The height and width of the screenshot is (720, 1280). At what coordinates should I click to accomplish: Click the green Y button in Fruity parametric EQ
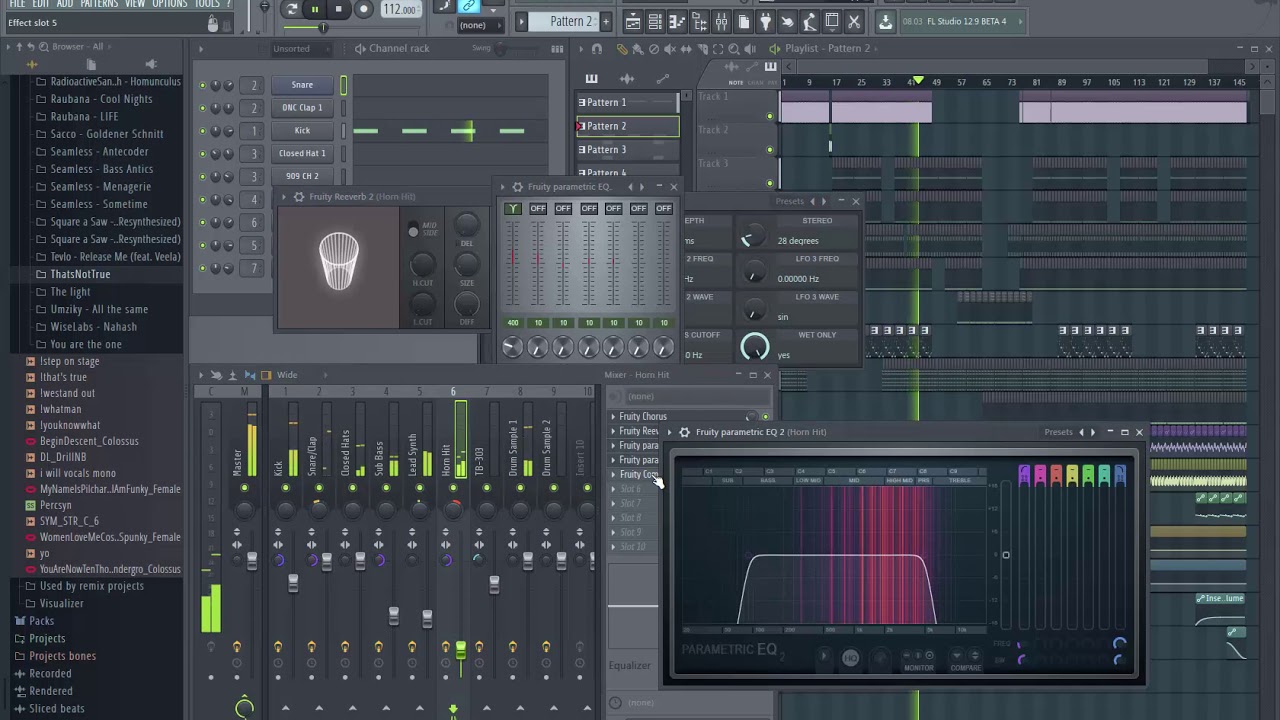tap(512, 208)
